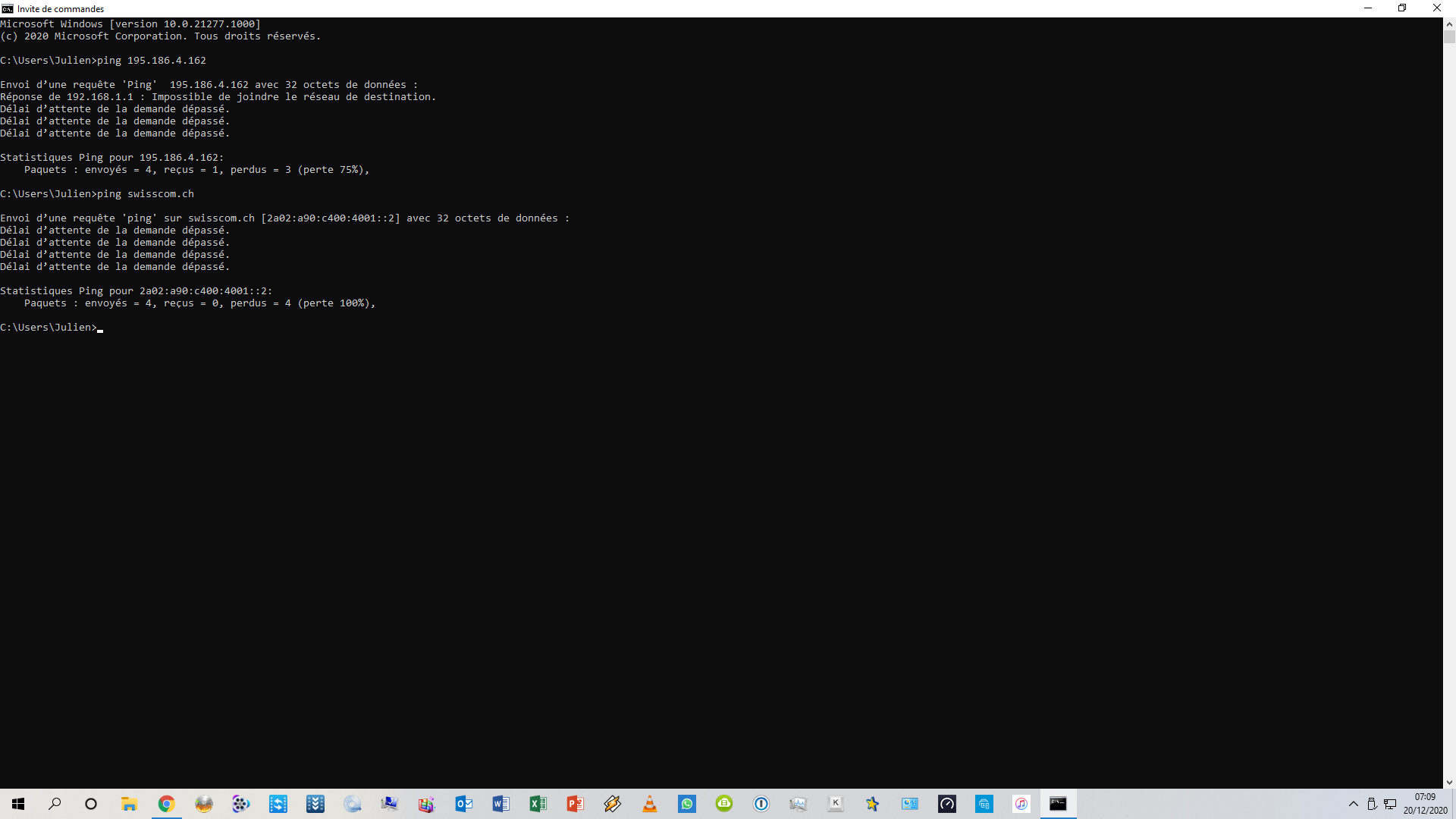Open Windows search magnifier
1456x819 pixels.
55,804
